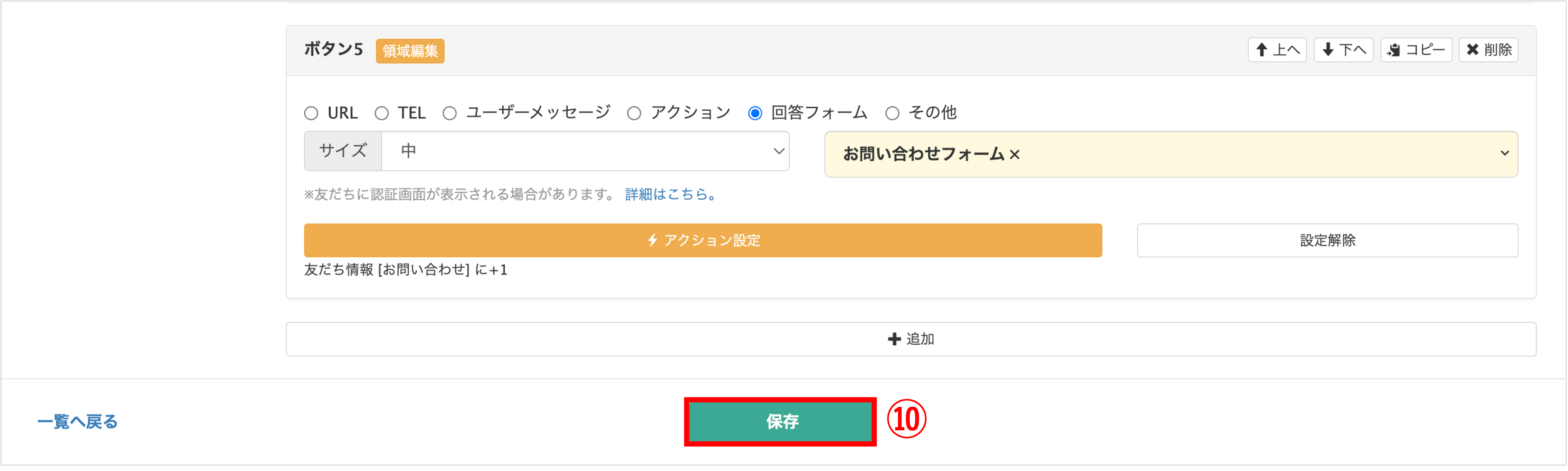1568x471 pixels.
Task: Open the 詳細はこちら link
Action: [x=671, y=194]
